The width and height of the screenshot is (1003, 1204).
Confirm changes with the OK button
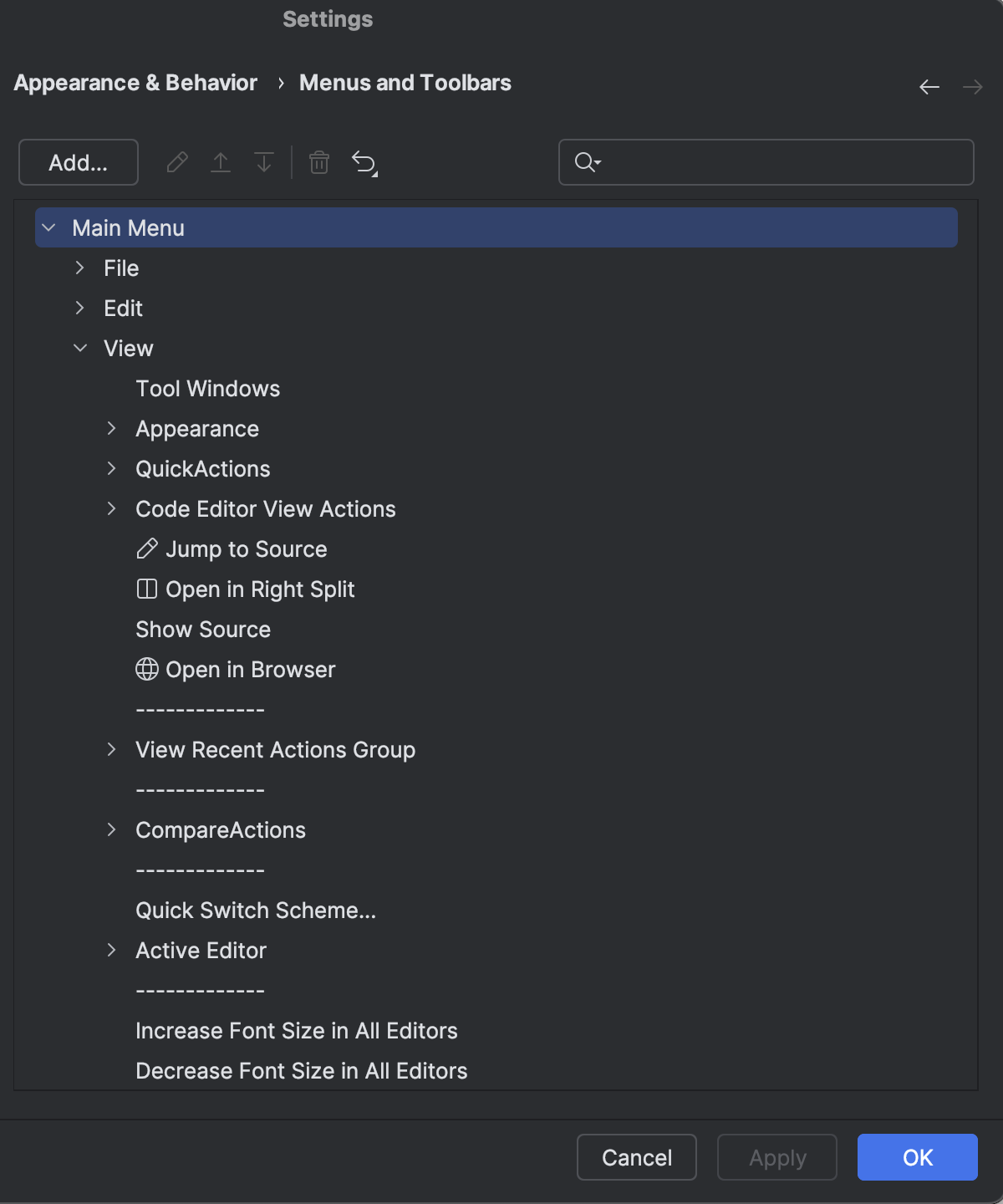[917, 1157]
